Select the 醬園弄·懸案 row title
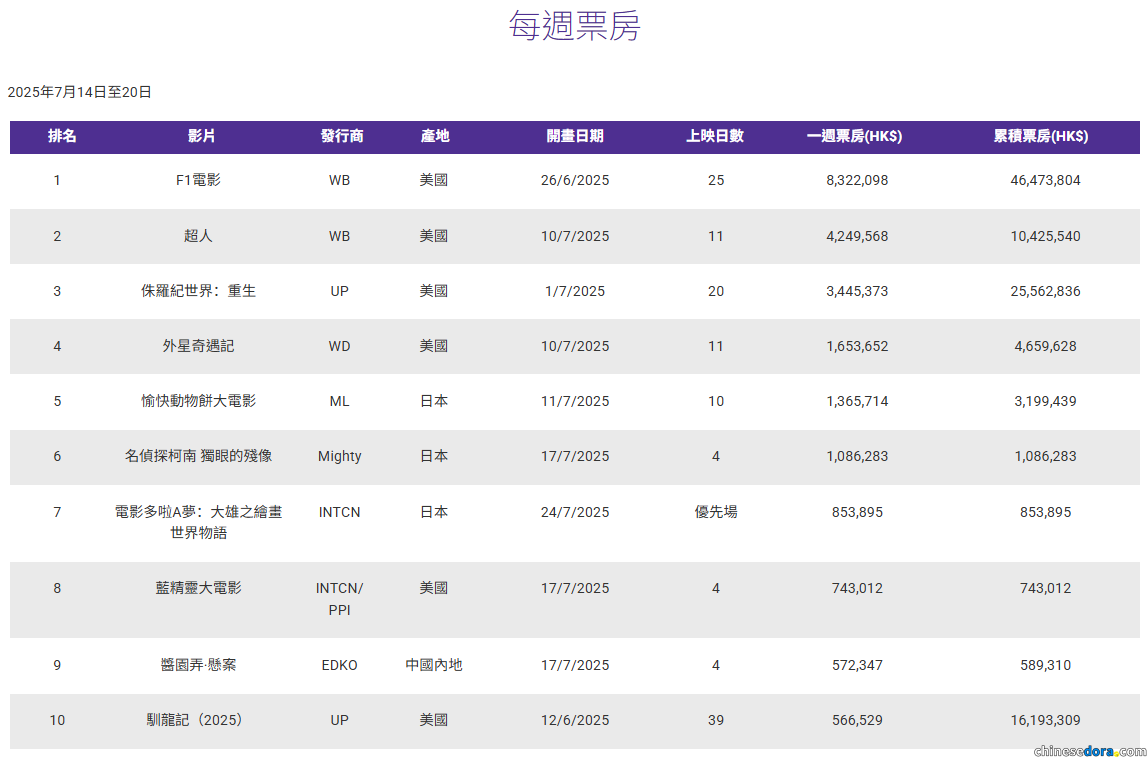This screenshot has width=1148, height=759. click(x=198, y=665)
